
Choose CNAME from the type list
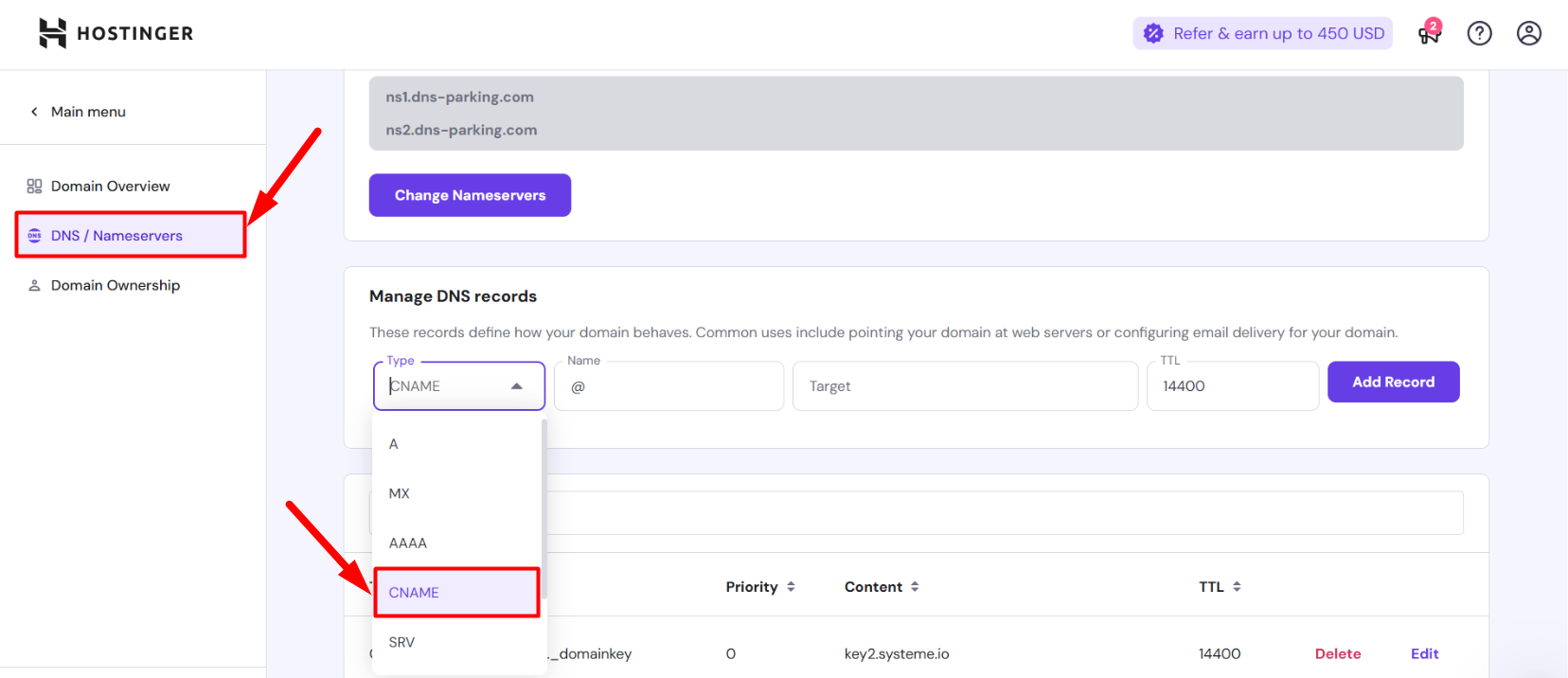[457, 593]
